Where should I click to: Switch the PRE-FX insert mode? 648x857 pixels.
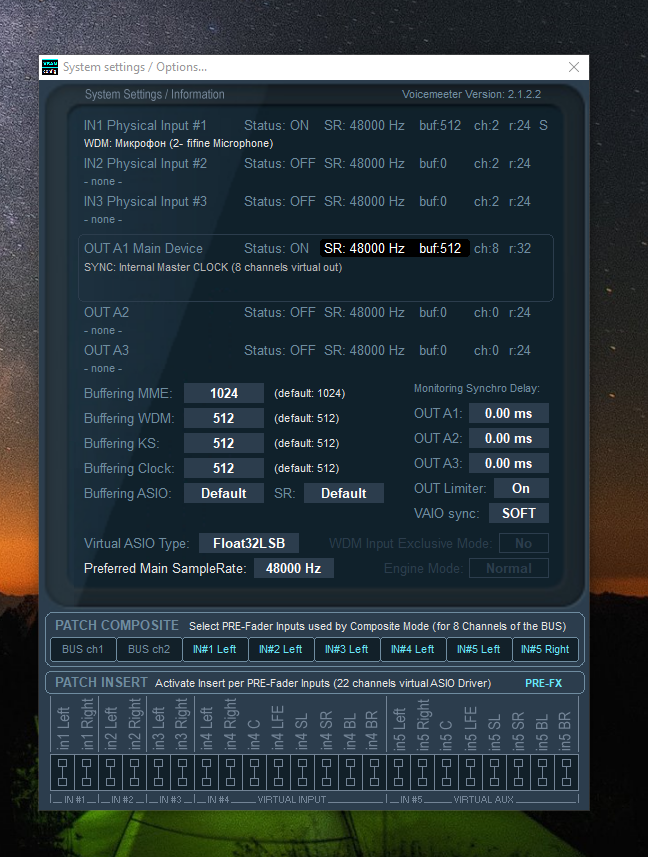pos(543,683)
